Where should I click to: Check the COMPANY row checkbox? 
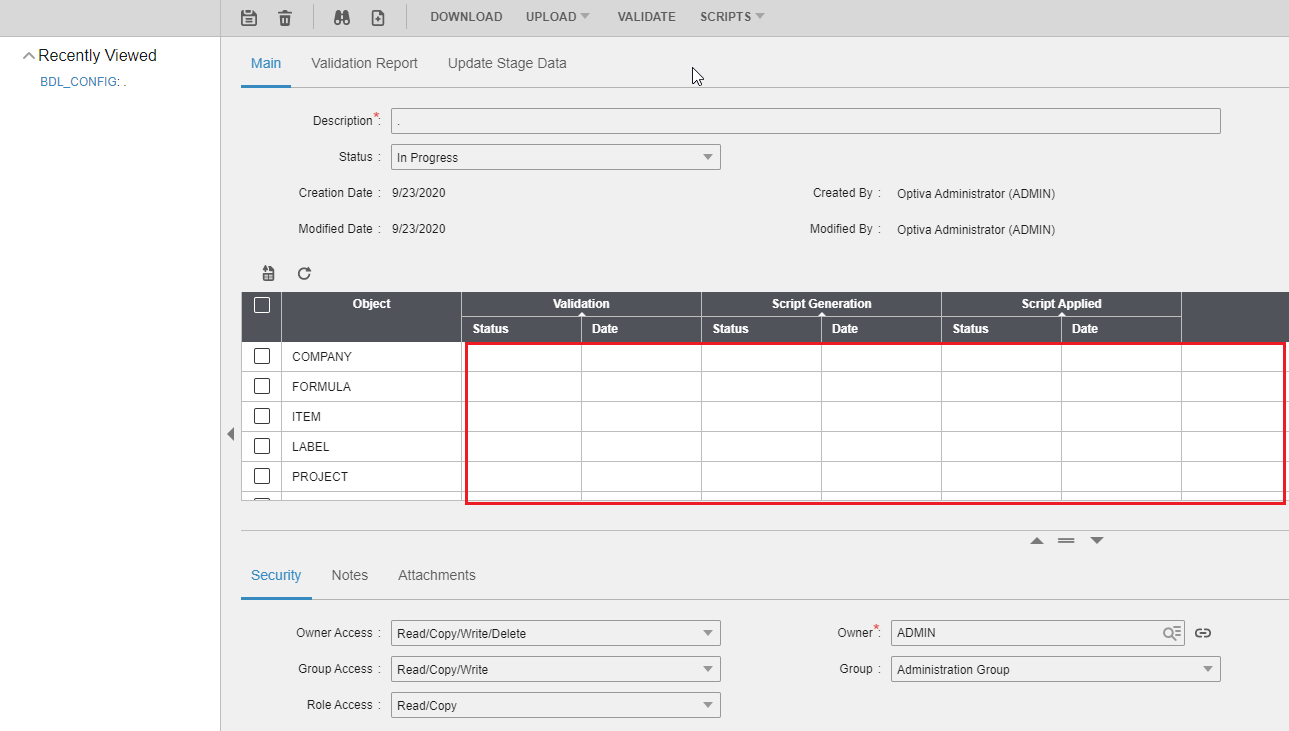pos(262,356)
